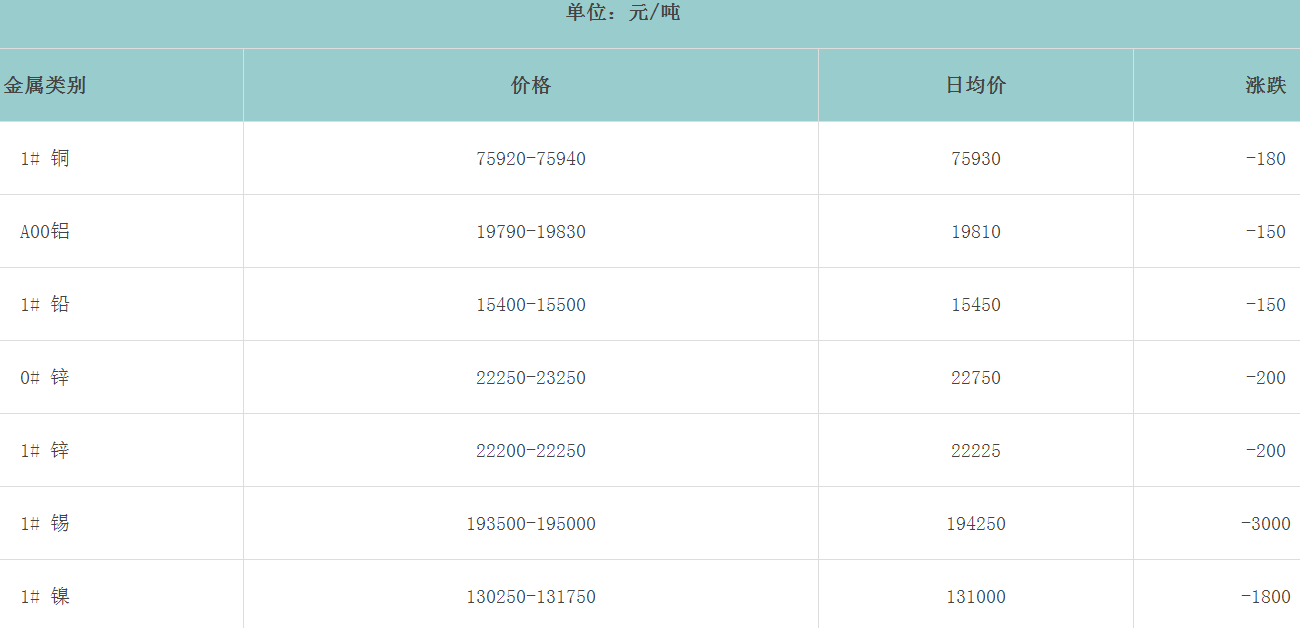1300x628 pixels.
Task: Click aluminum price range 19790-19830
Action: (x=531, y=231)
